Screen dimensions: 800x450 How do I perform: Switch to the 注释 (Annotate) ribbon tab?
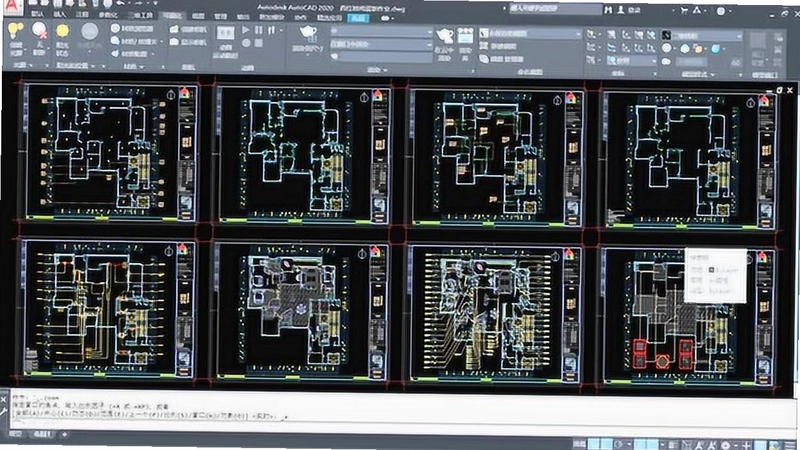point(82,15)
